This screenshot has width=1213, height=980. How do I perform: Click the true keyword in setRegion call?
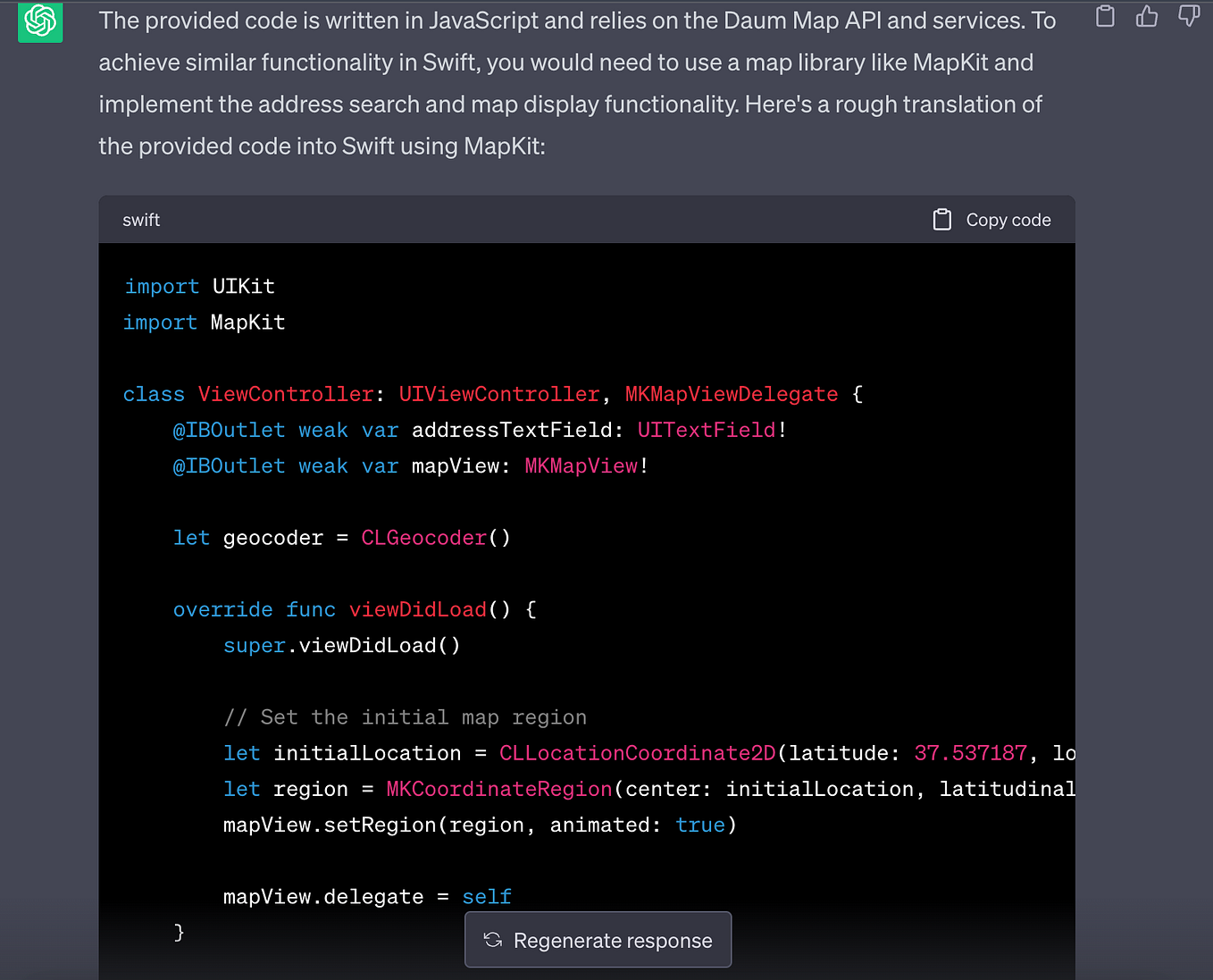(700, 825)
